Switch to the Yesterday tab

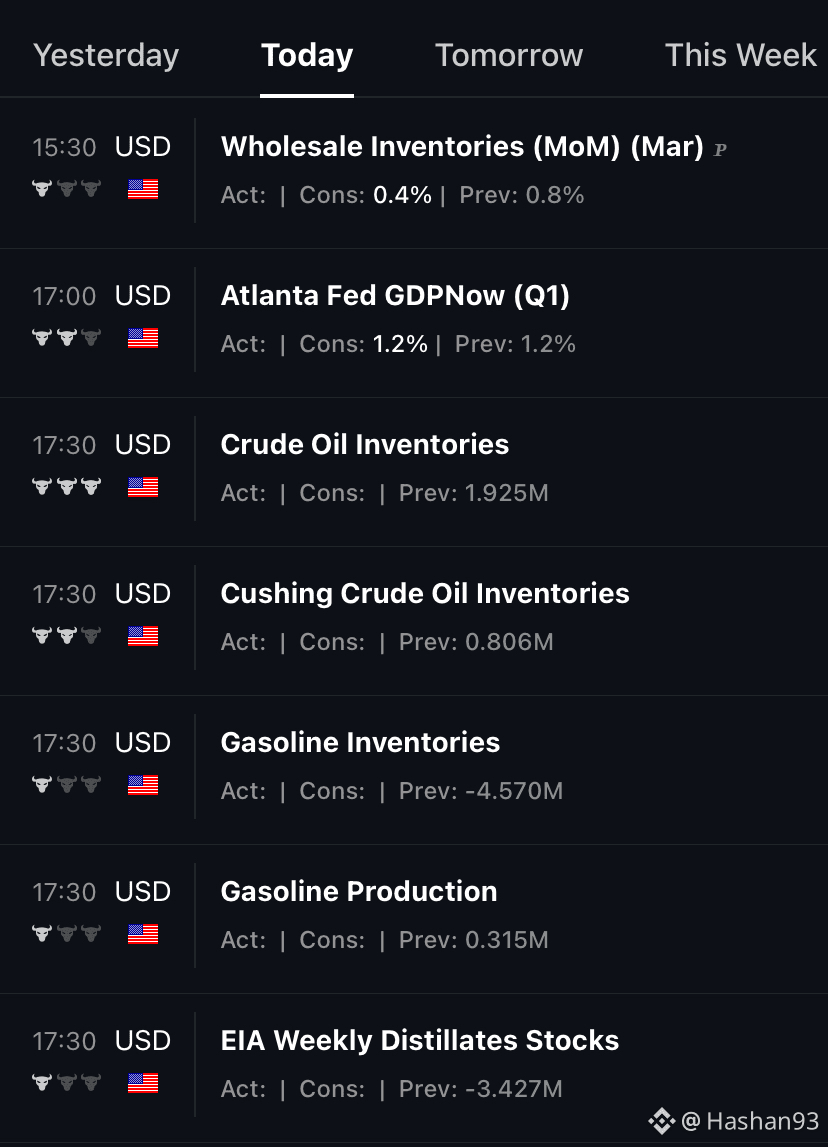pyautogui.click(x=106, y=56)
